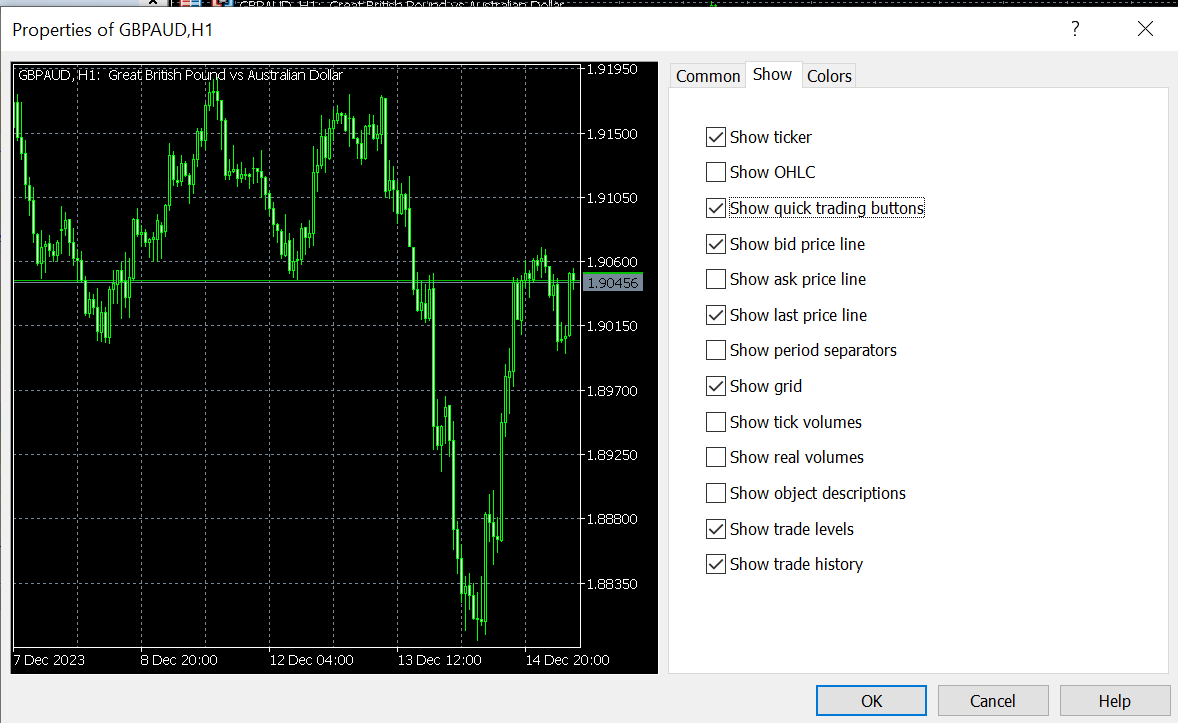
Task: Switch to the Common tab
Action: coord(707,75)
